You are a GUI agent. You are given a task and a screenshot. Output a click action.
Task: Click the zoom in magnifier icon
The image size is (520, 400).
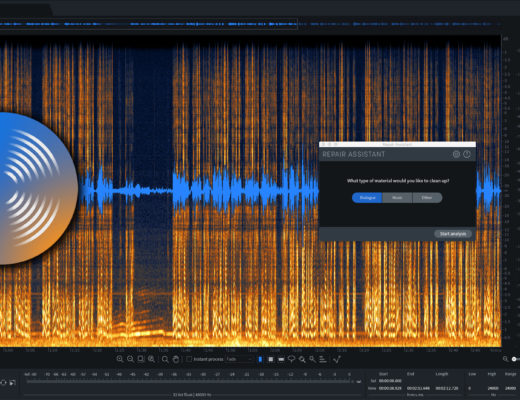coord(120,359)
